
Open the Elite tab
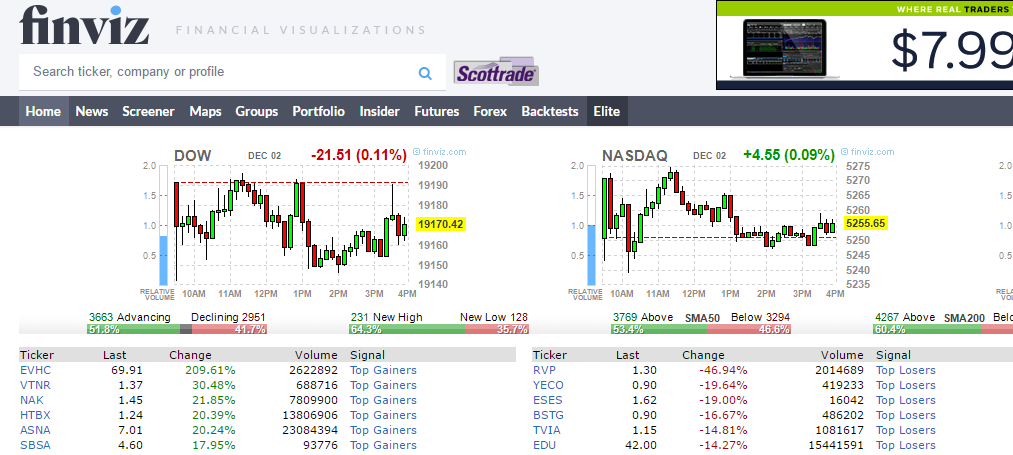(x=606, y=111)
